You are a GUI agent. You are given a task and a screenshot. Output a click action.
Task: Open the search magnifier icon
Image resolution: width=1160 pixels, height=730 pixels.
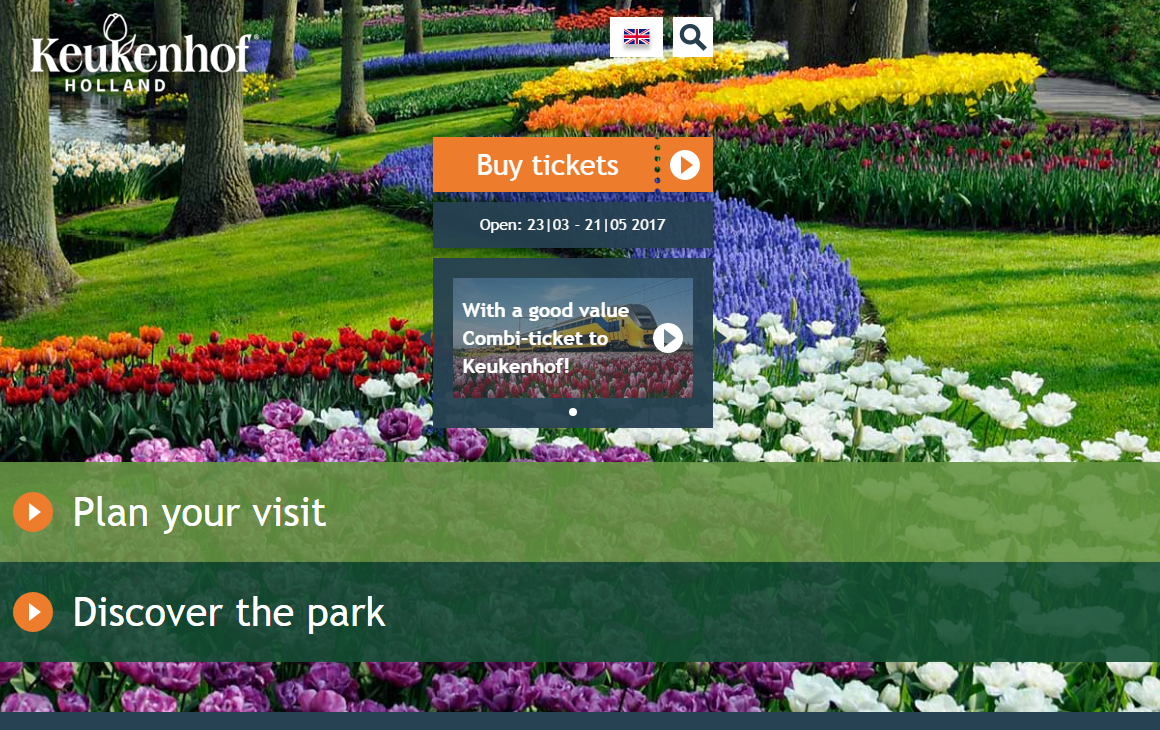point(692,37)
